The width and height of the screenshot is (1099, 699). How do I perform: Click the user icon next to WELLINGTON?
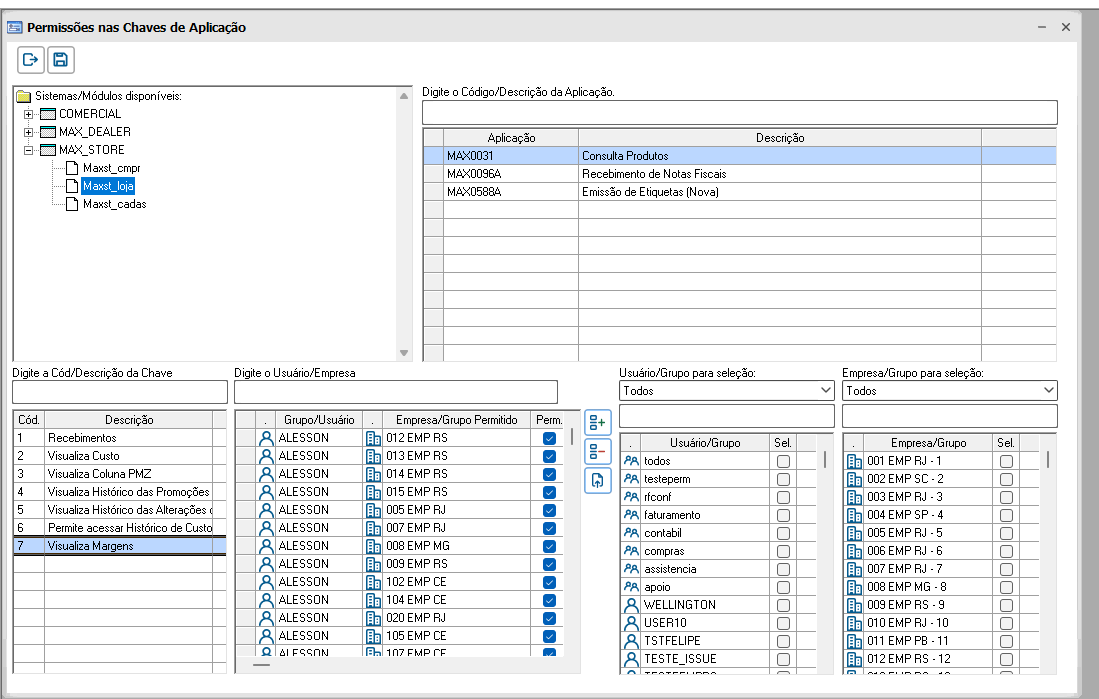631,605
